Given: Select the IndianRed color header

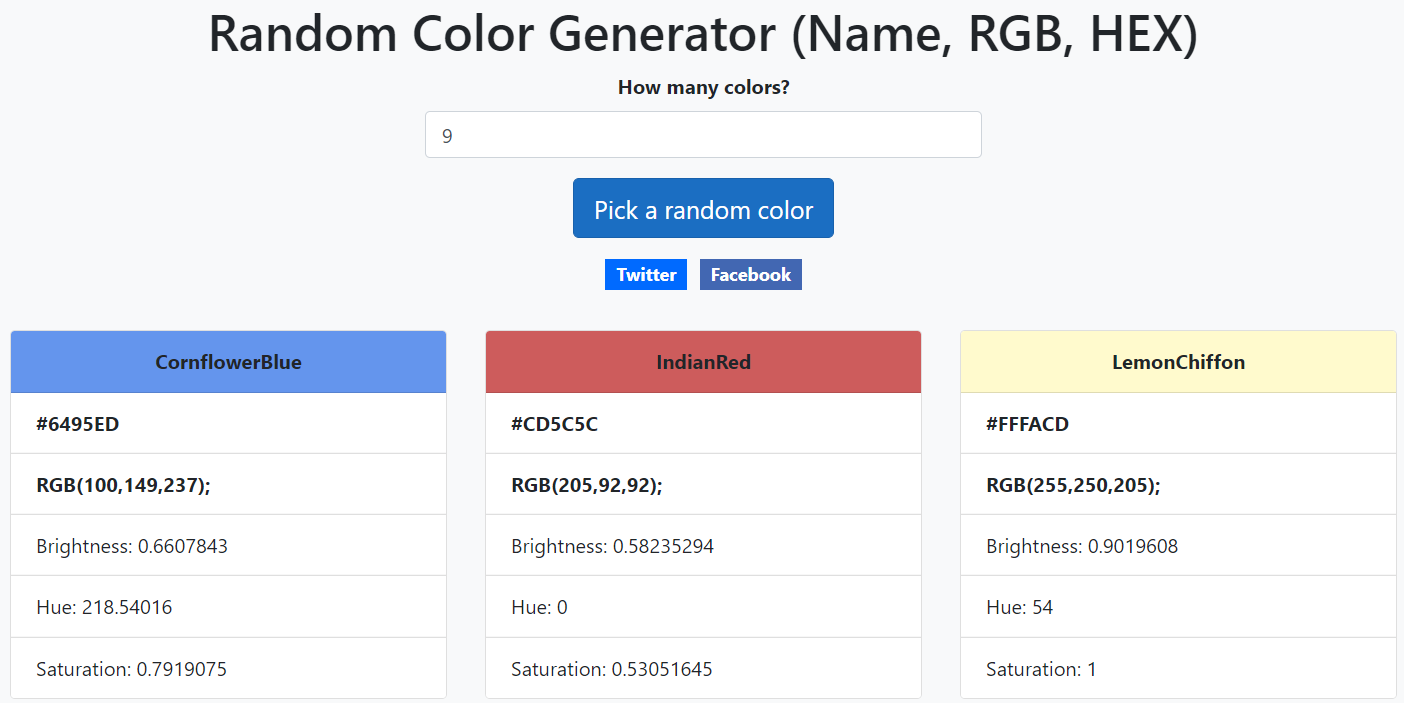Looking at the screenshot, I should tap(703, 362).
